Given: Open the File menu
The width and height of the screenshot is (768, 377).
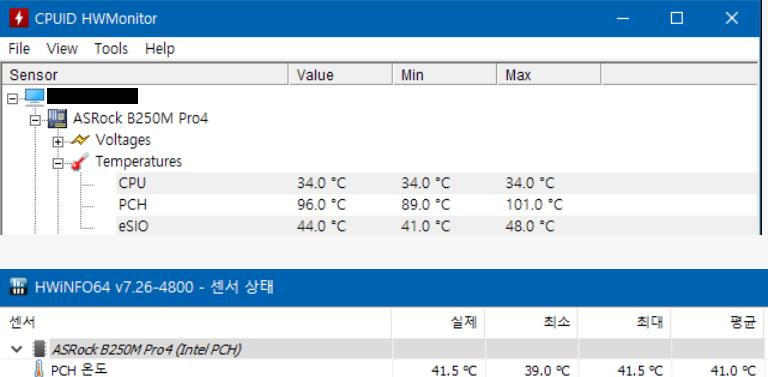Looking at the screenshot, I should coord(19,49).
